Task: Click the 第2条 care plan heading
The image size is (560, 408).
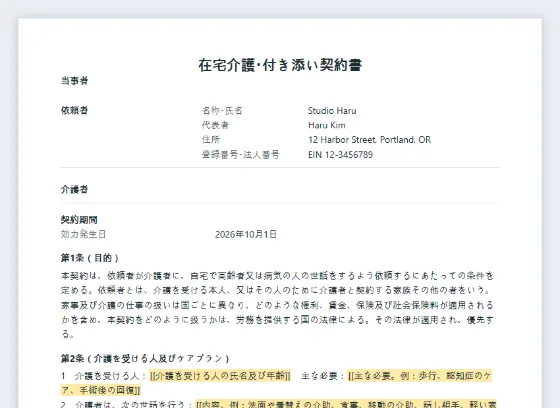Action: pyautogui.click(x=145, y=358)
